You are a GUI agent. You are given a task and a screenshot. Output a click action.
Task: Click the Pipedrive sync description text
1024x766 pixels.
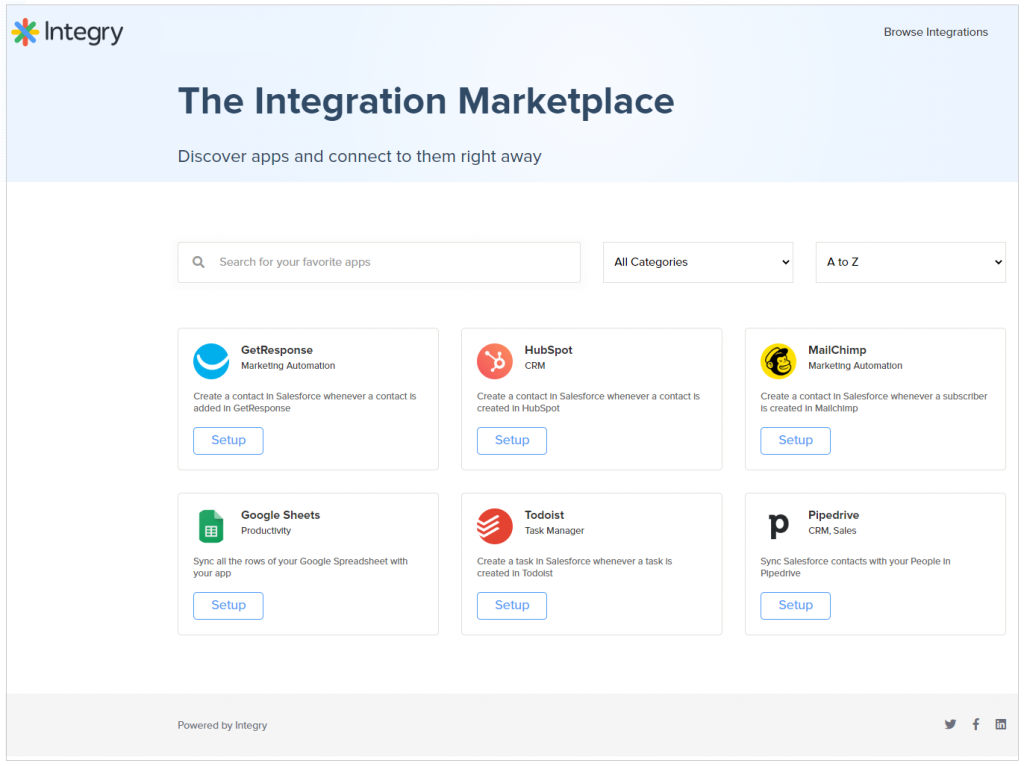(856, 567)
